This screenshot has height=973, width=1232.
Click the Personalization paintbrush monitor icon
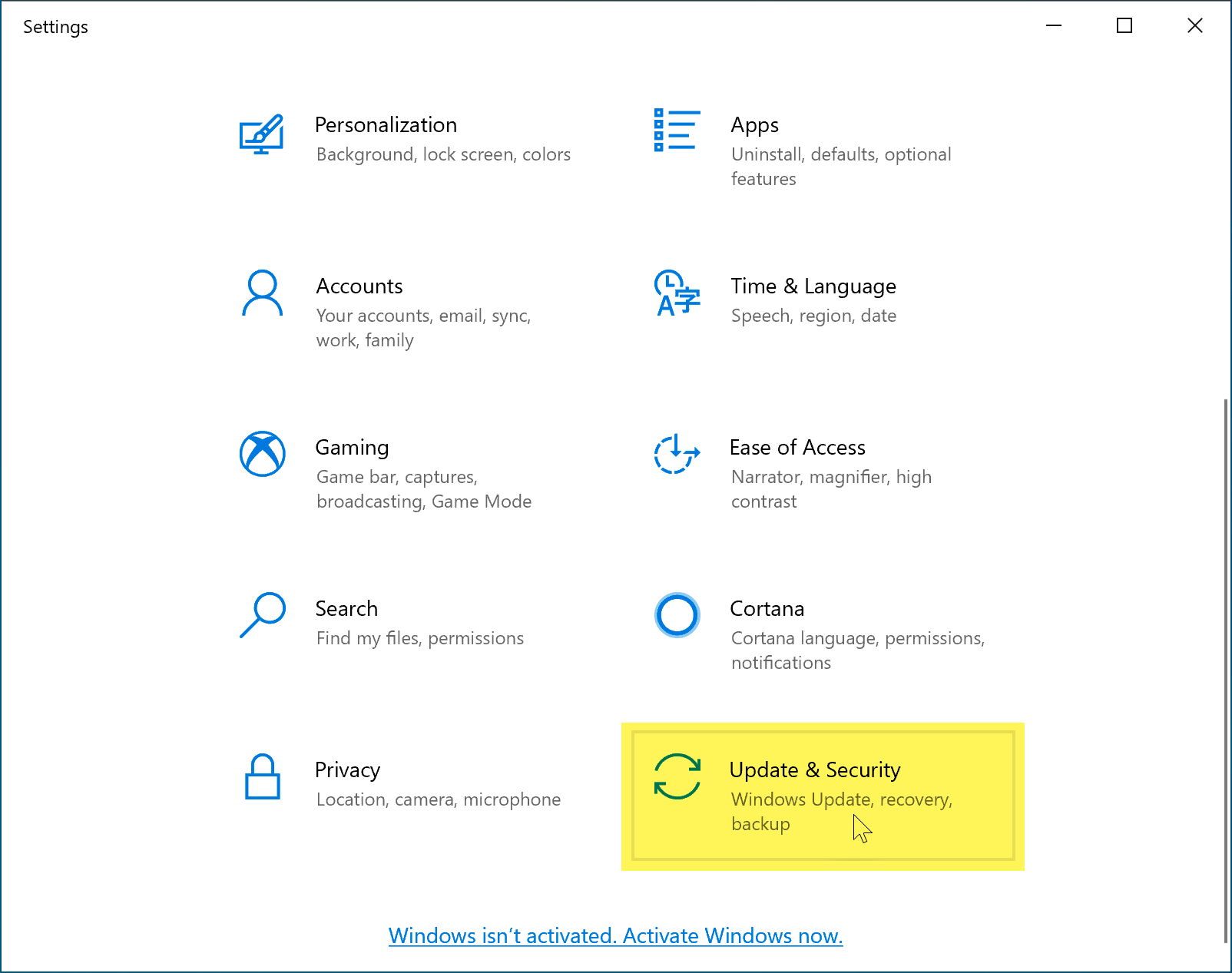pyautogui.click(x=262, y=135)
